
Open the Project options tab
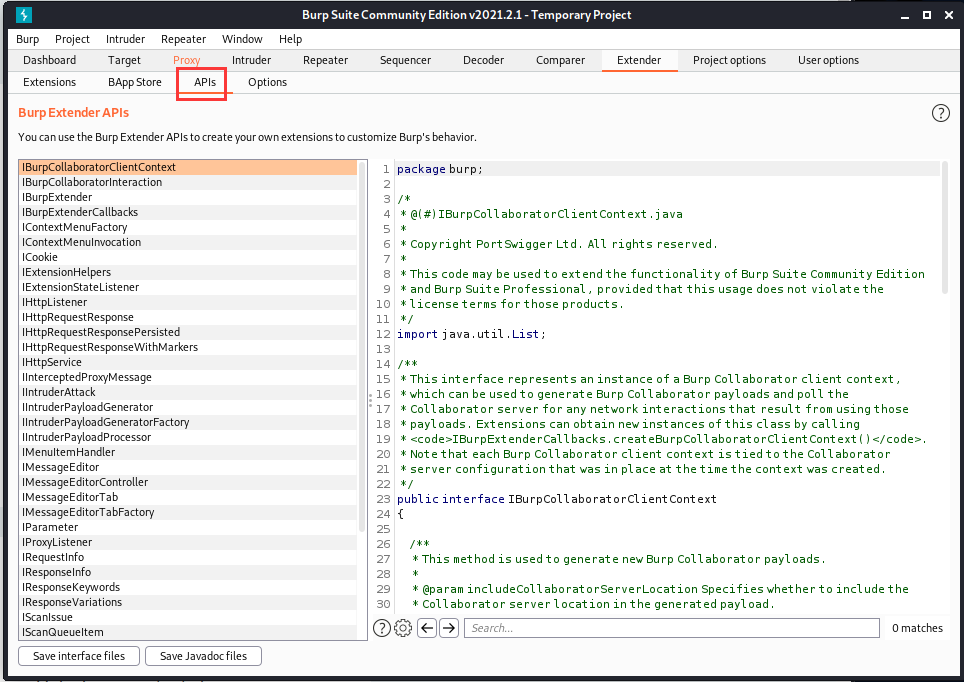coord(729,60)
